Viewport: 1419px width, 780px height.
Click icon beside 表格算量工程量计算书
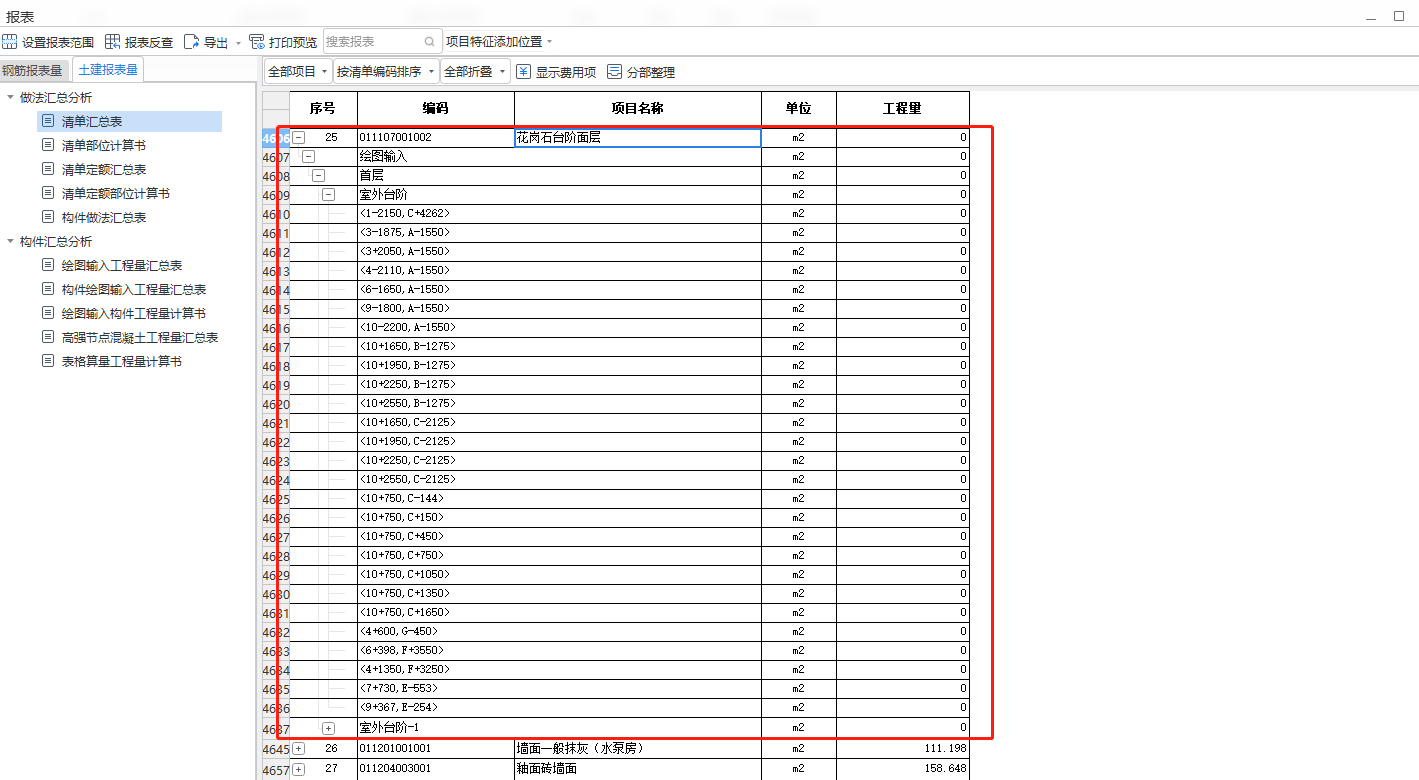pos(48,361)
